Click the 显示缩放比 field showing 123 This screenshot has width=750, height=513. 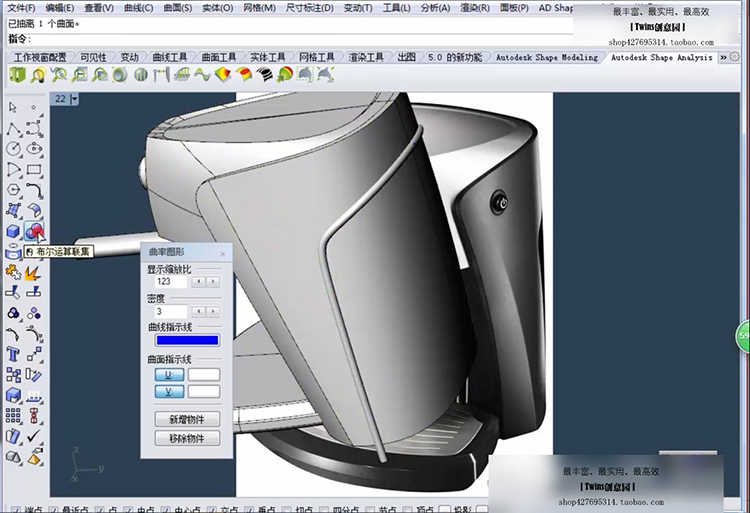(x=171, y=282)
